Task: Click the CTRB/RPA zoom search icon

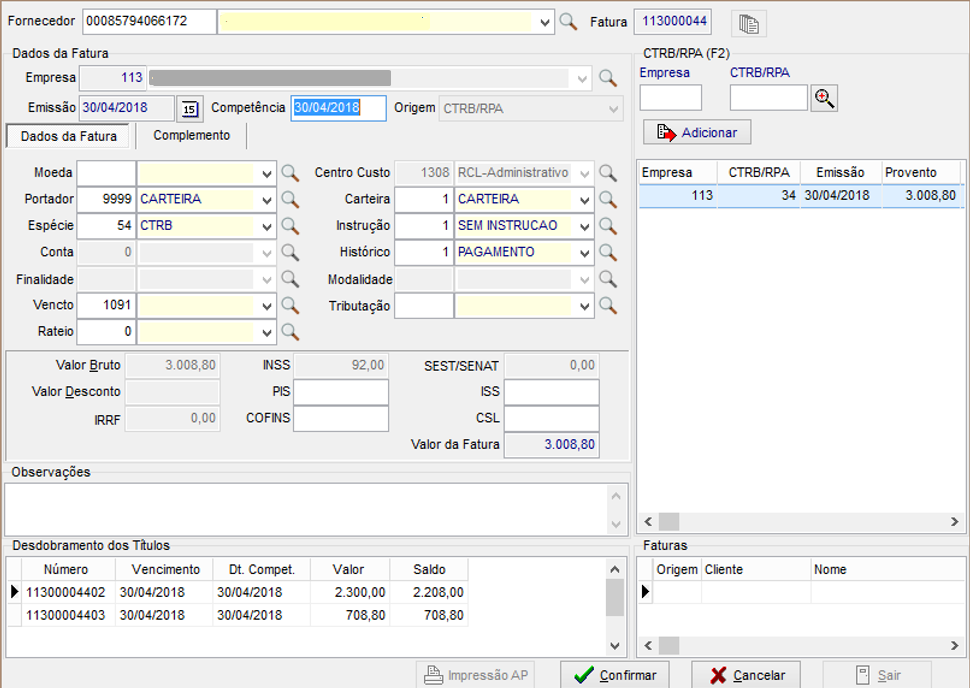Action: point(824,98)
